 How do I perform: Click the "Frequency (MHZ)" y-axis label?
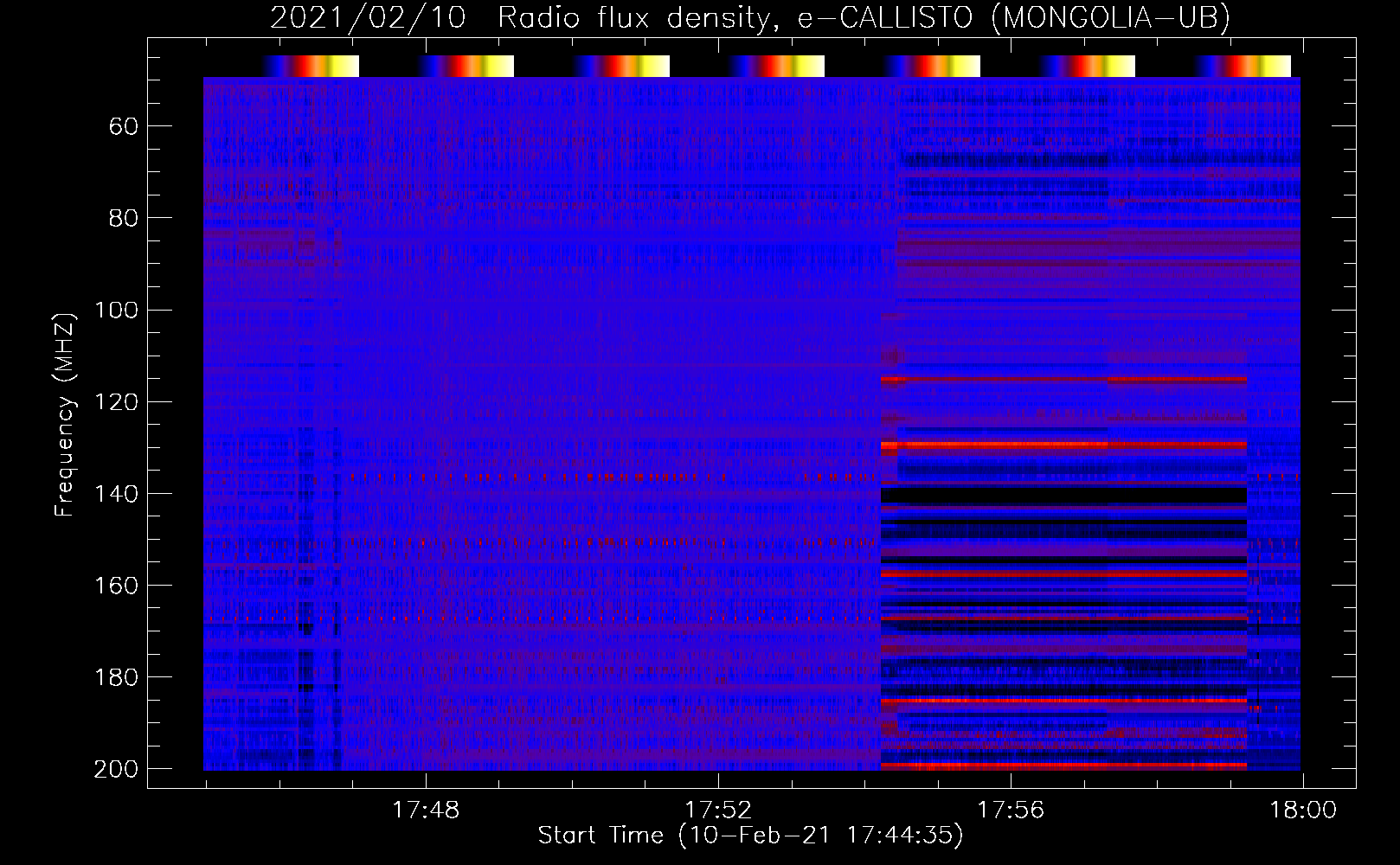pos(65,414)
